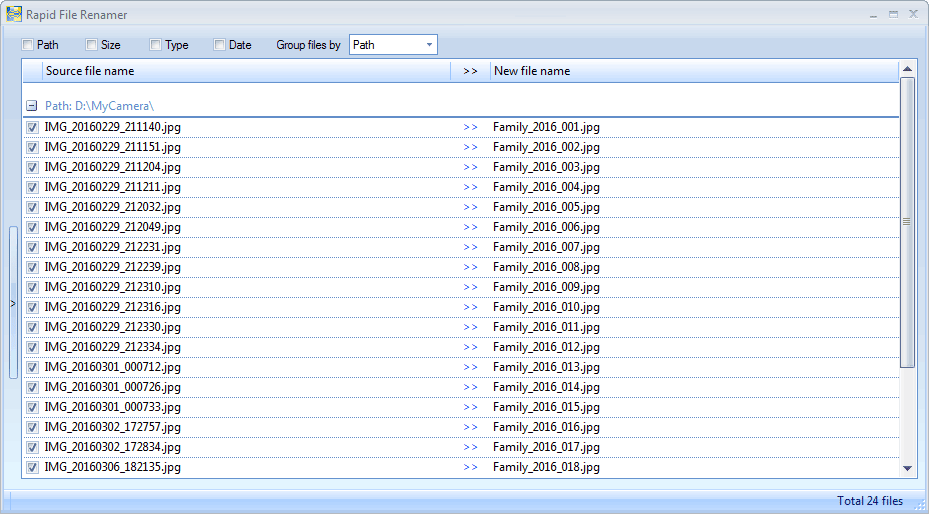
Task: Collapse the Path: D:\MyCamera\ group
Action: 32,106
